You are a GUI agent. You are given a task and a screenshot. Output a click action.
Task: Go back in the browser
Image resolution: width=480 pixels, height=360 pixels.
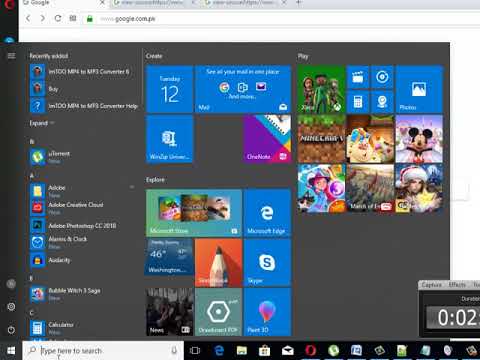28,18
